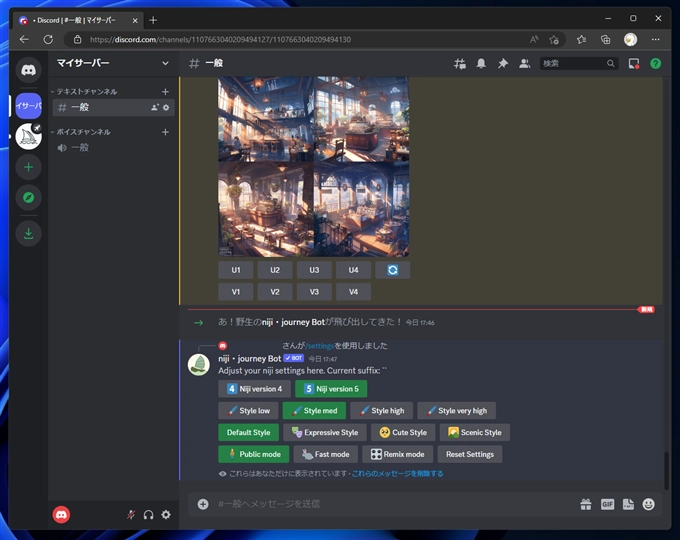Show member list icon

(x=524, y=63)
